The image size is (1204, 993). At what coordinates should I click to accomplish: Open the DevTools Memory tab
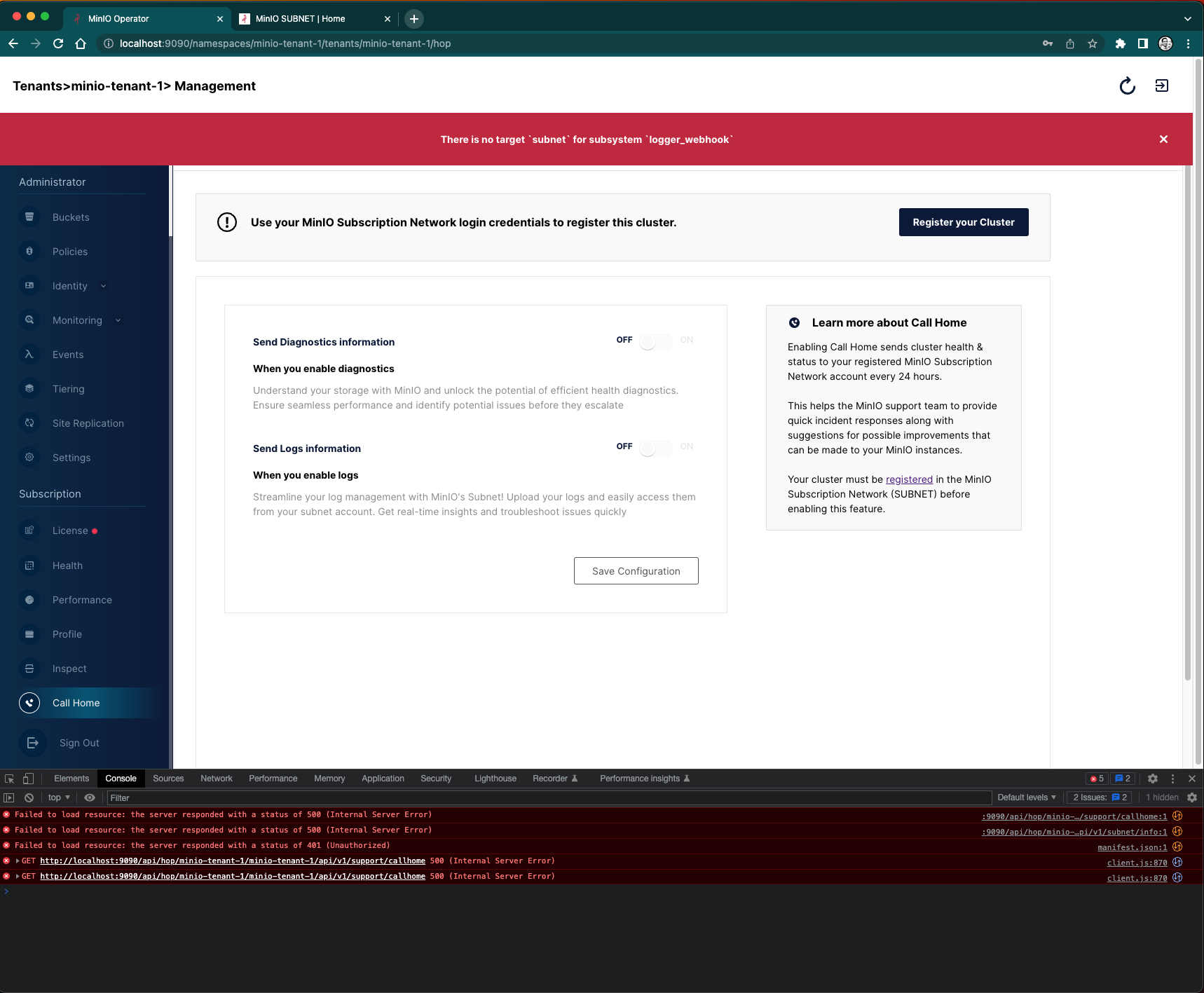pyautogui.click(x=329, y=779)
